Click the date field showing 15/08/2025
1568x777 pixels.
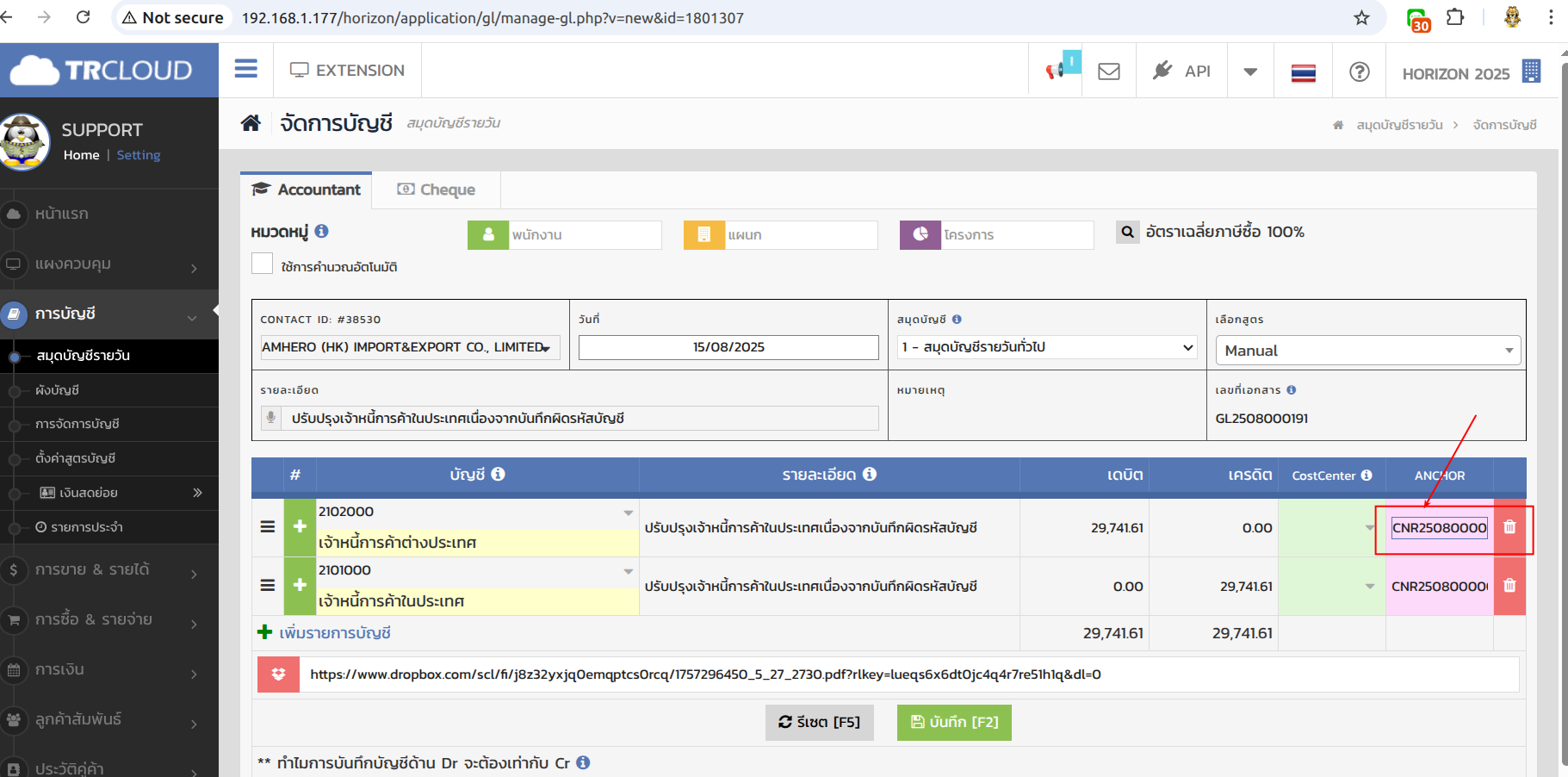728,347
